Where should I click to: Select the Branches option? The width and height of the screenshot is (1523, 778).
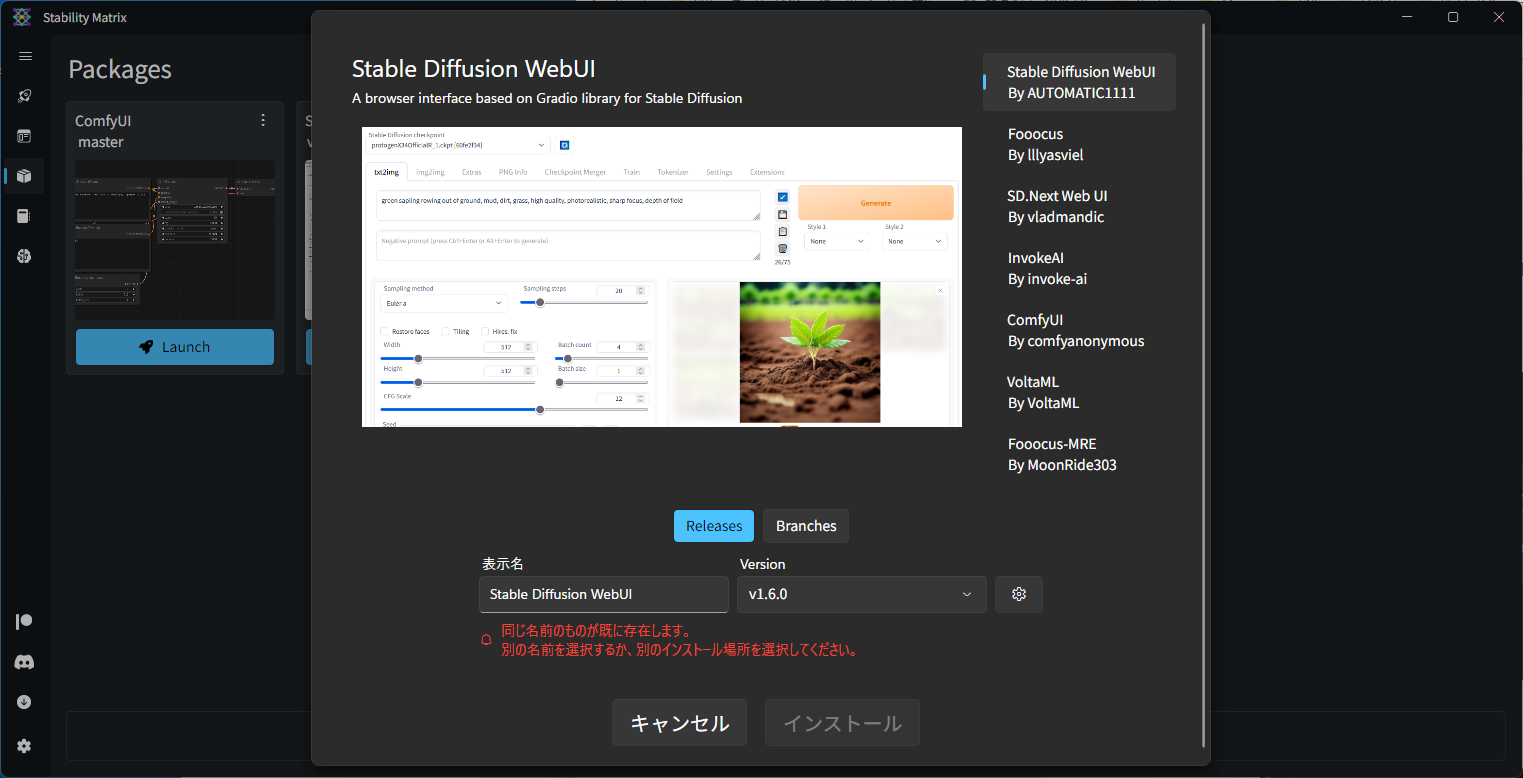806,526
